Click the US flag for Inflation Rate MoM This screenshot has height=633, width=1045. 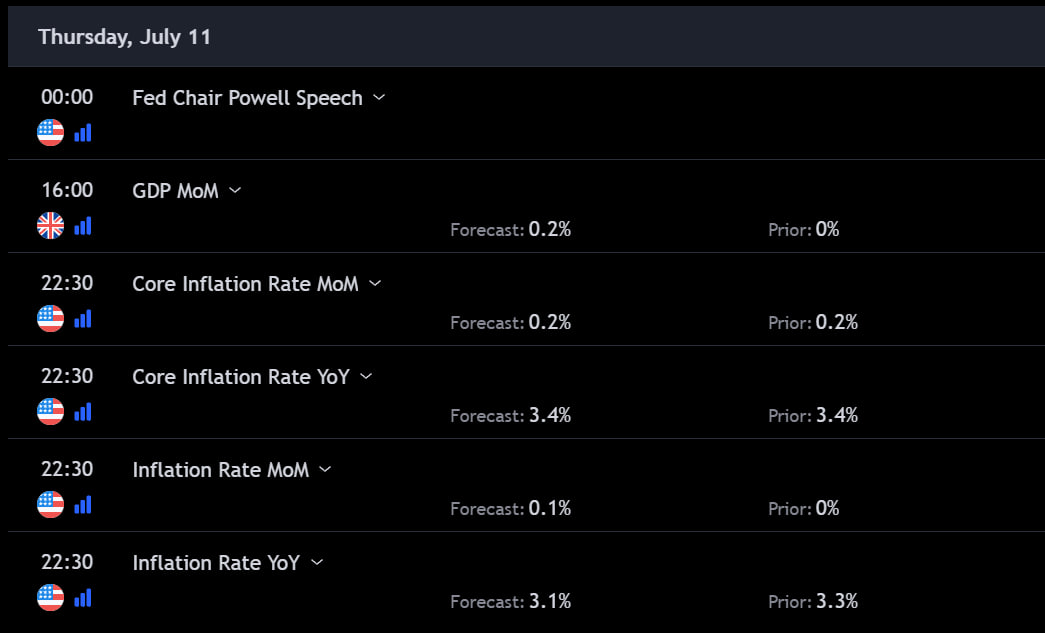pyautogui.click(x=50, y=505)
